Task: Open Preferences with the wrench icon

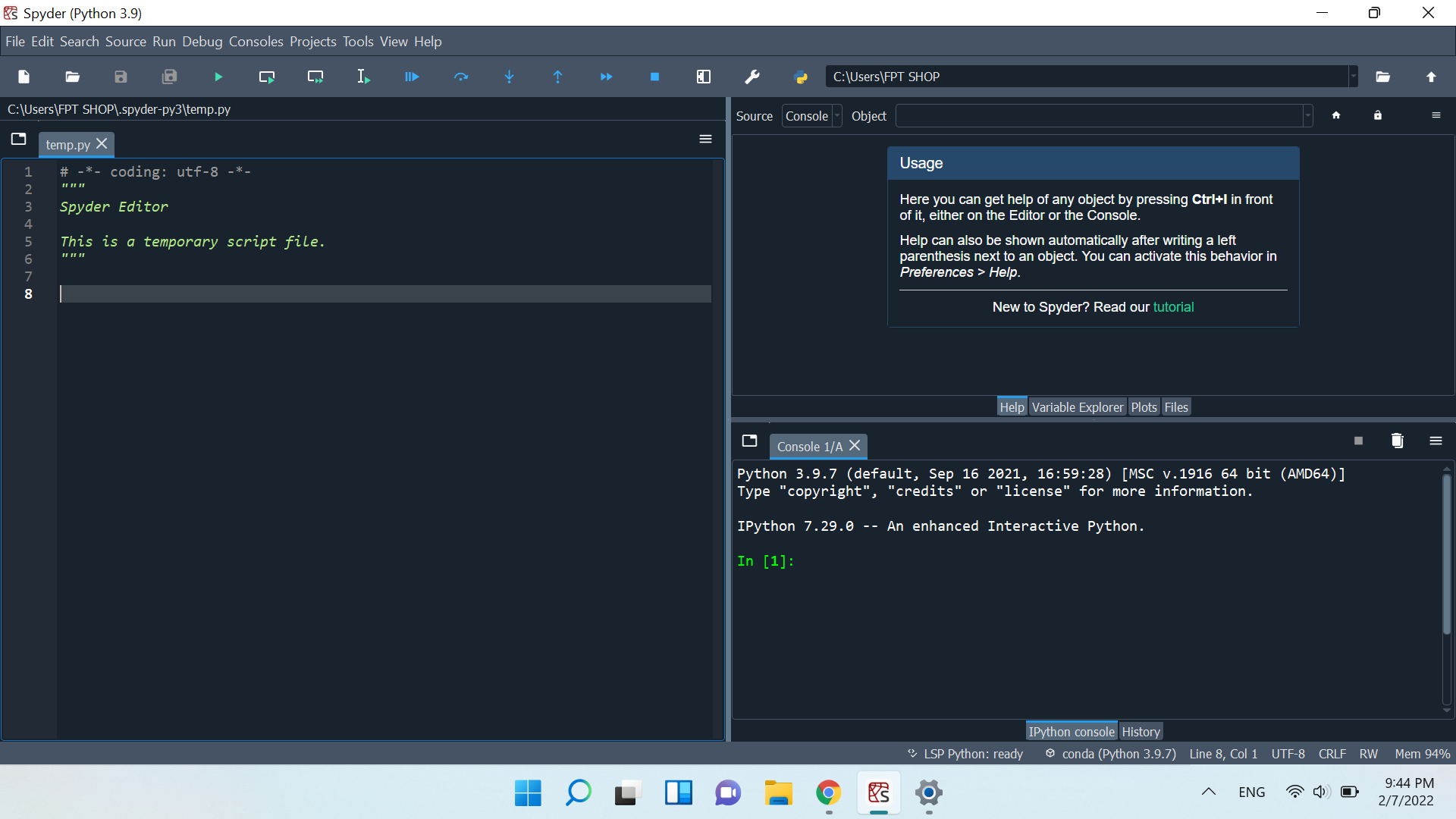Action: (x=752, y=77)
